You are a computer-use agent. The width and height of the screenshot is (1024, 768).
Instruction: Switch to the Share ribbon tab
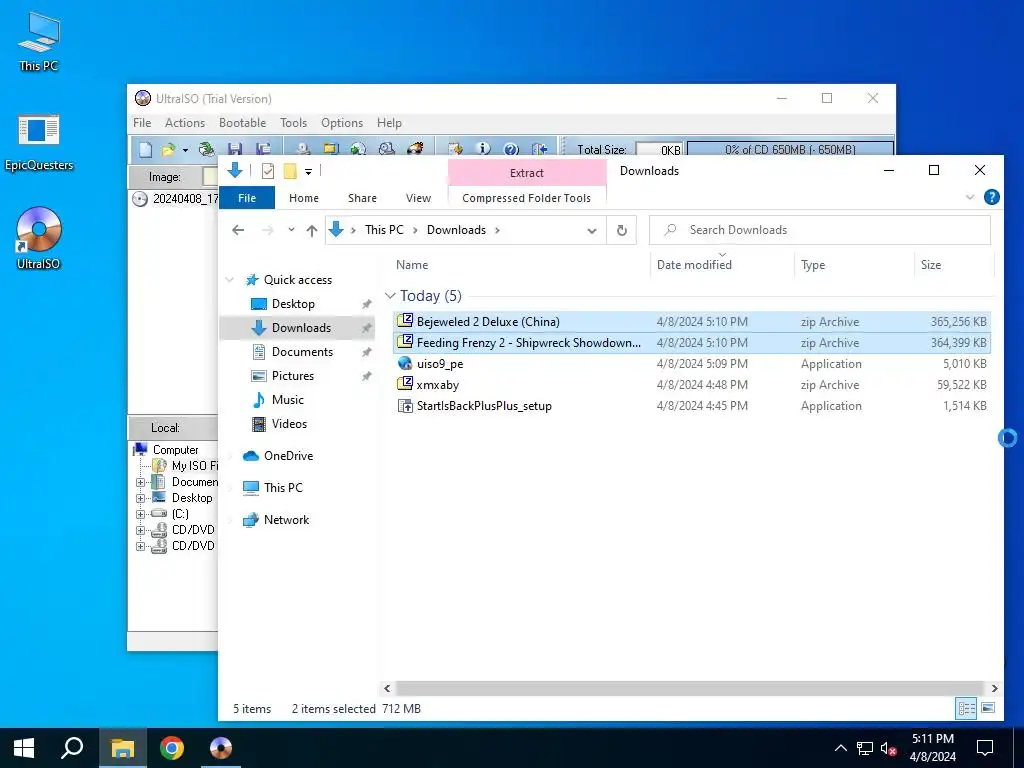[x=362, y=198]
